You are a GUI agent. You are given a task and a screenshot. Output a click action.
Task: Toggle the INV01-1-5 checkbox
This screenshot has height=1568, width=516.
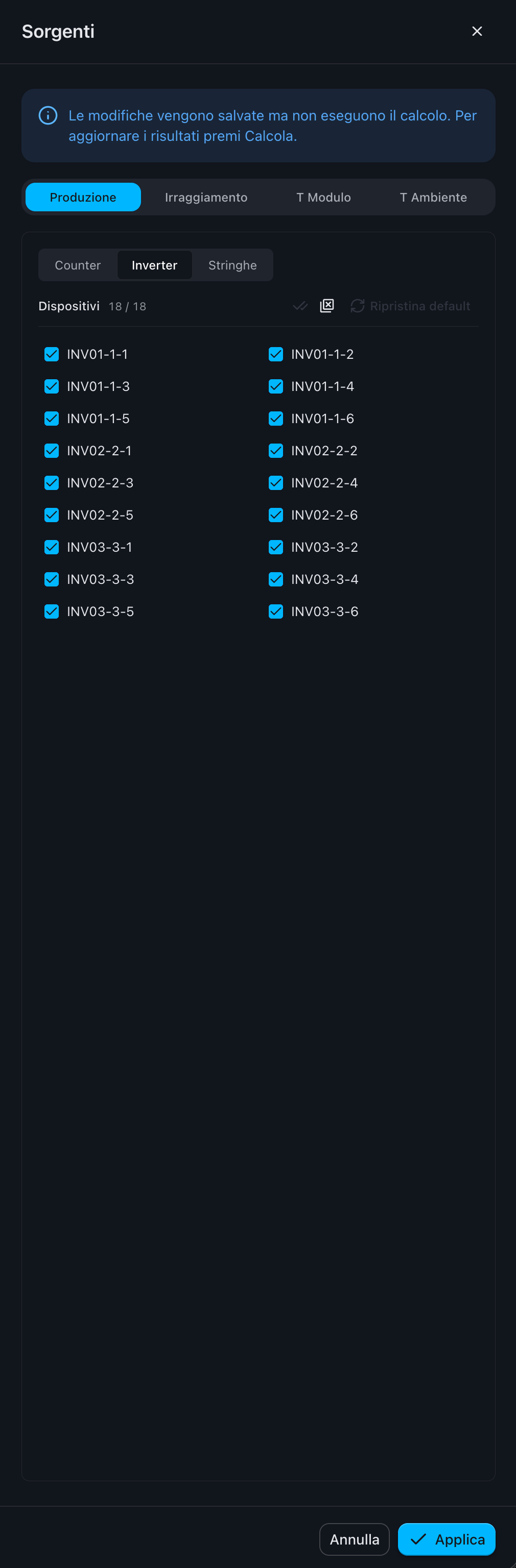(52, 418)
